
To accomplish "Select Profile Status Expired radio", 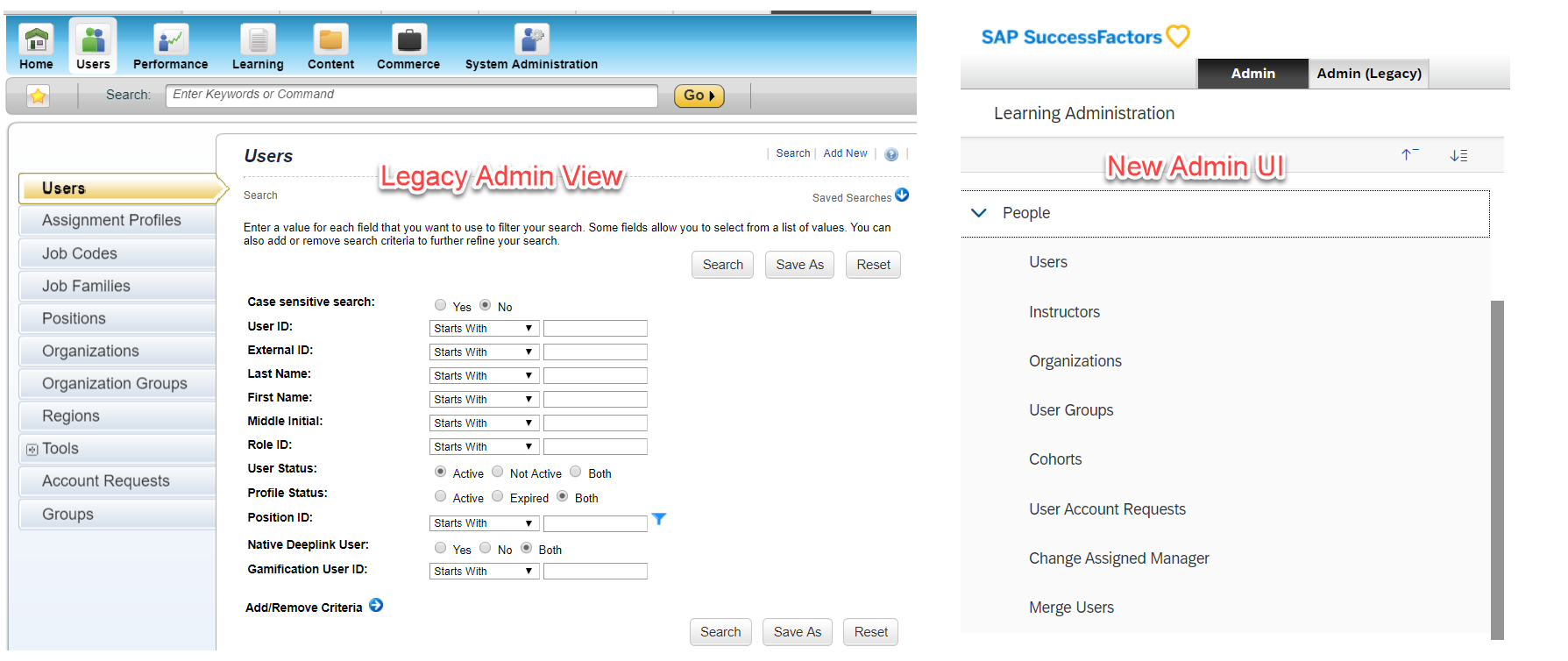I will click(x=497, y=496).
